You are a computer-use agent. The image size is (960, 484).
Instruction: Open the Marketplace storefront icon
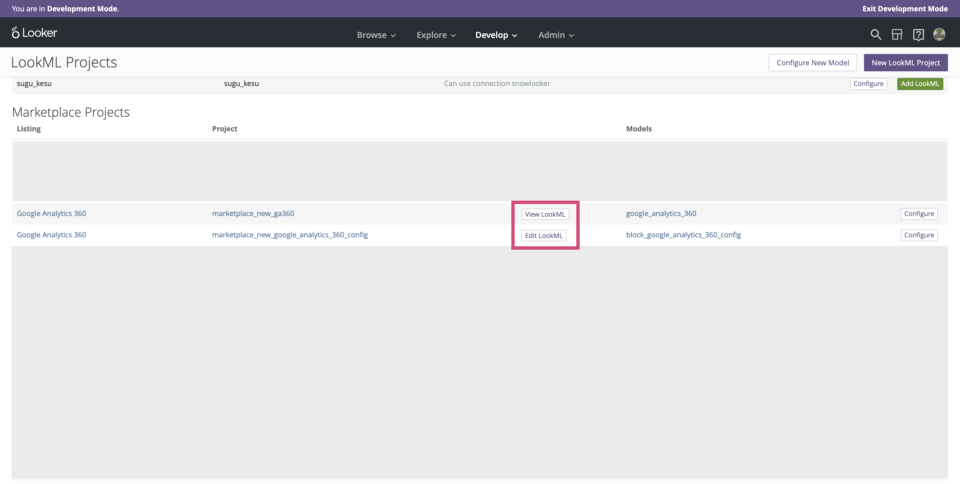[x=897, y=35]
